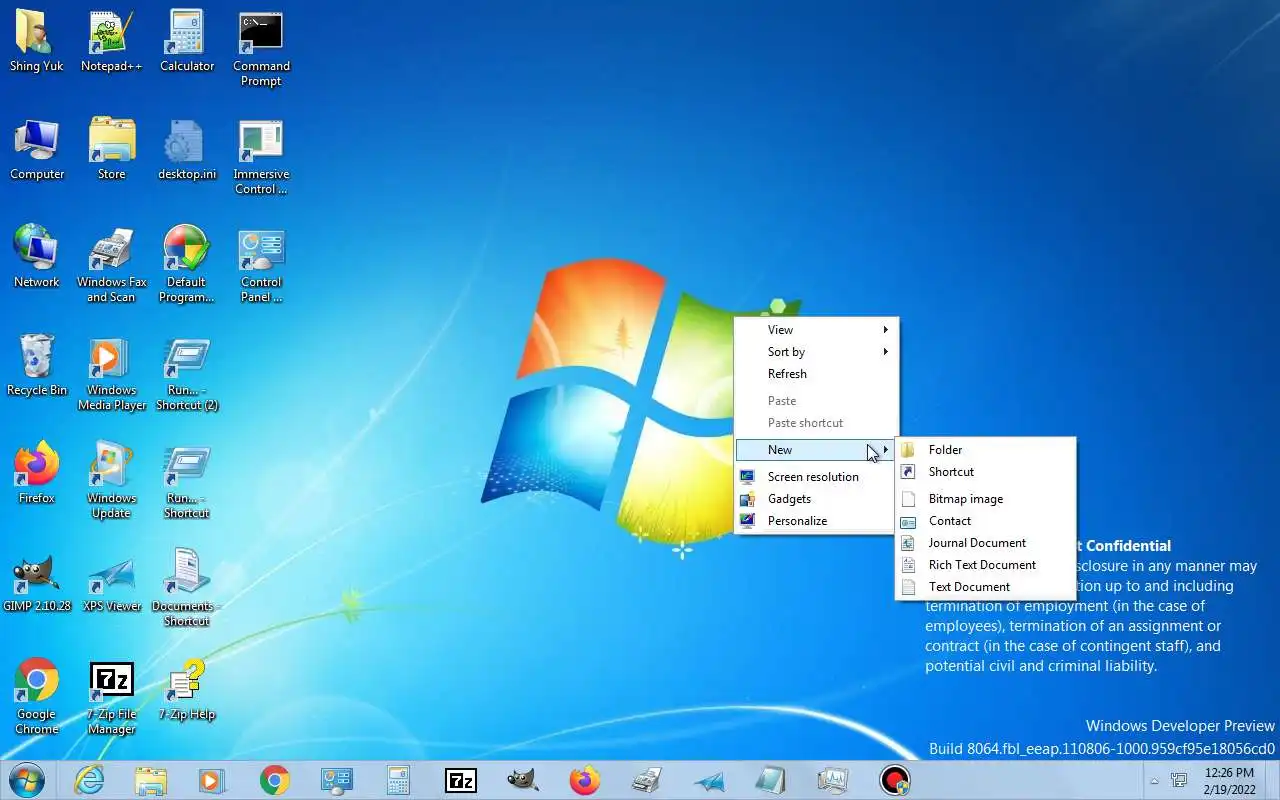Open Fax and Scan from the taskbar

[x=647, y=780]
